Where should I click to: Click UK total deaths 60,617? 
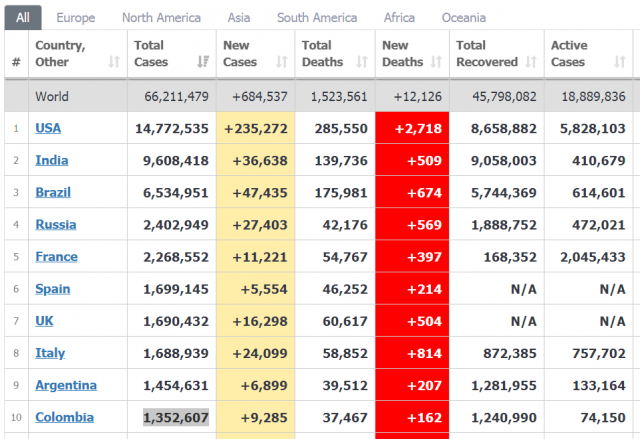[345, 321]
